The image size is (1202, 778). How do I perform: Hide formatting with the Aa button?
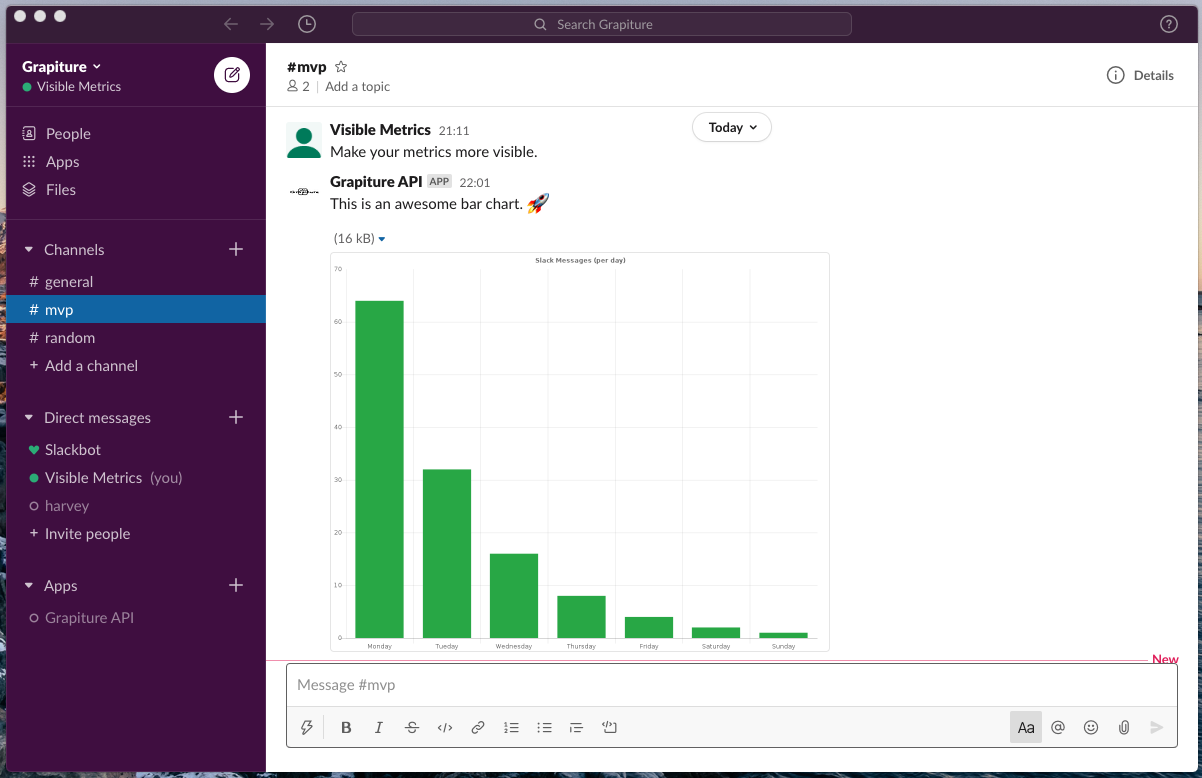[x=1026, y=727]
